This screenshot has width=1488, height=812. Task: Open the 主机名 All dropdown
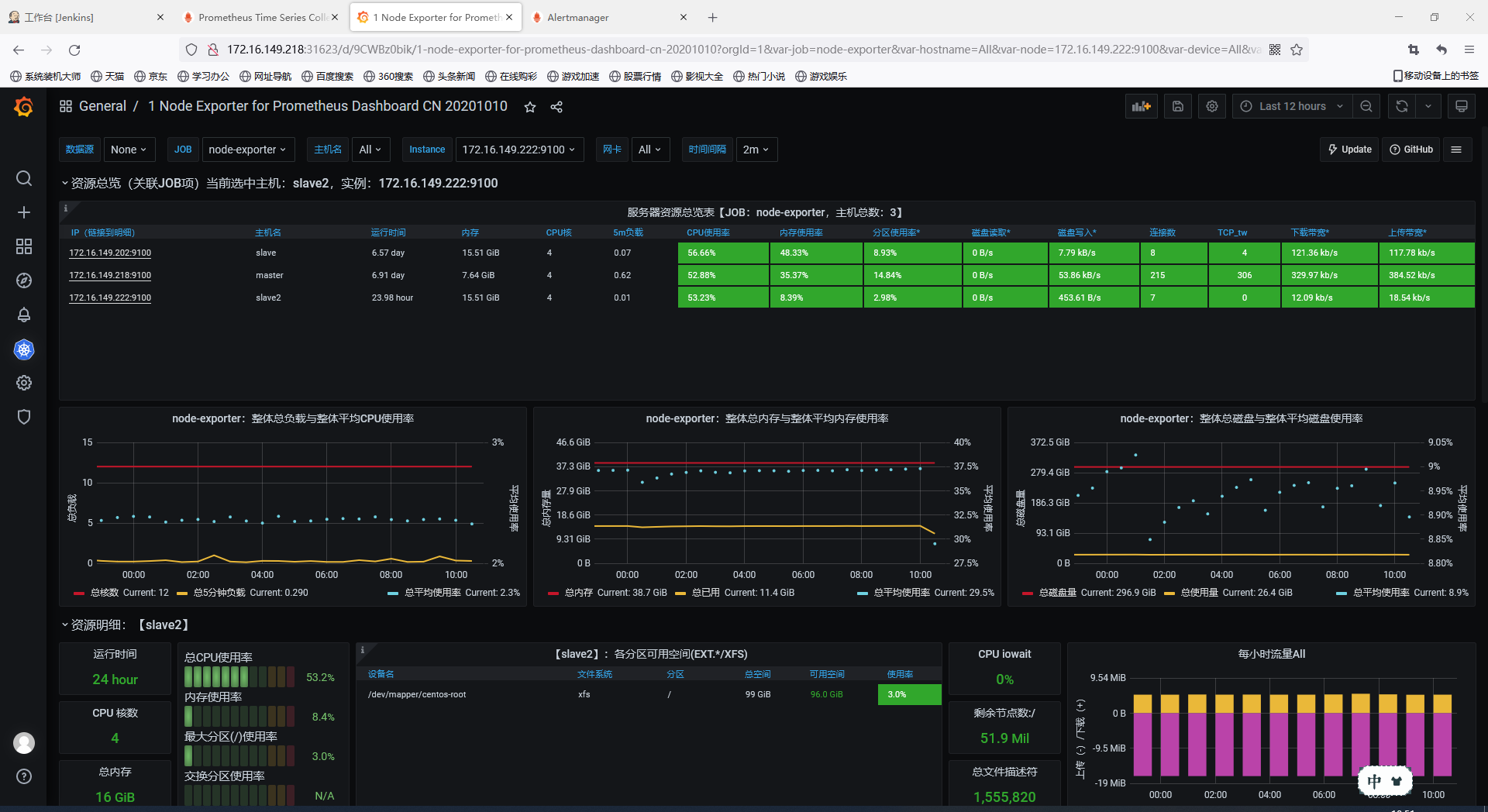coord(370,150)
